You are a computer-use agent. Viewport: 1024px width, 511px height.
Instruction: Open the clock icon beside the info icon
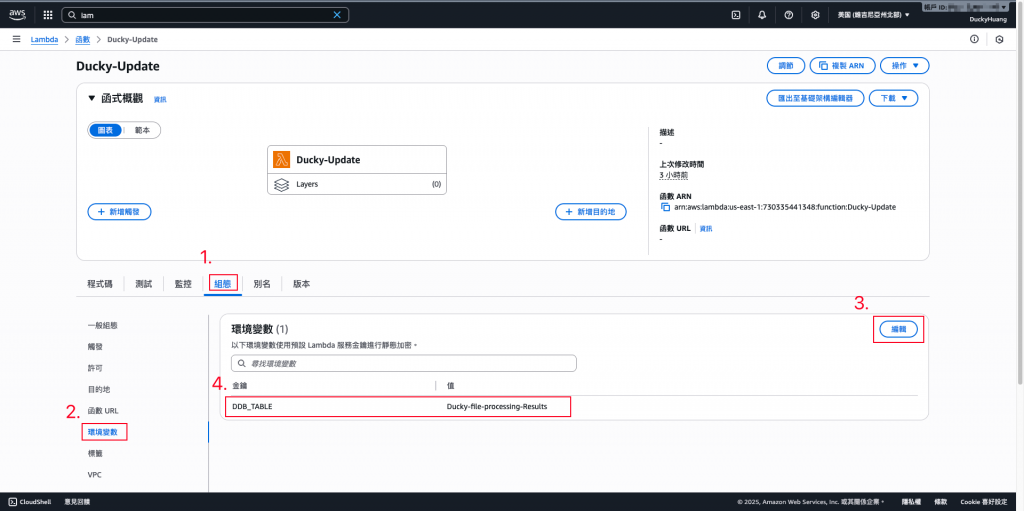click(999, 39)
